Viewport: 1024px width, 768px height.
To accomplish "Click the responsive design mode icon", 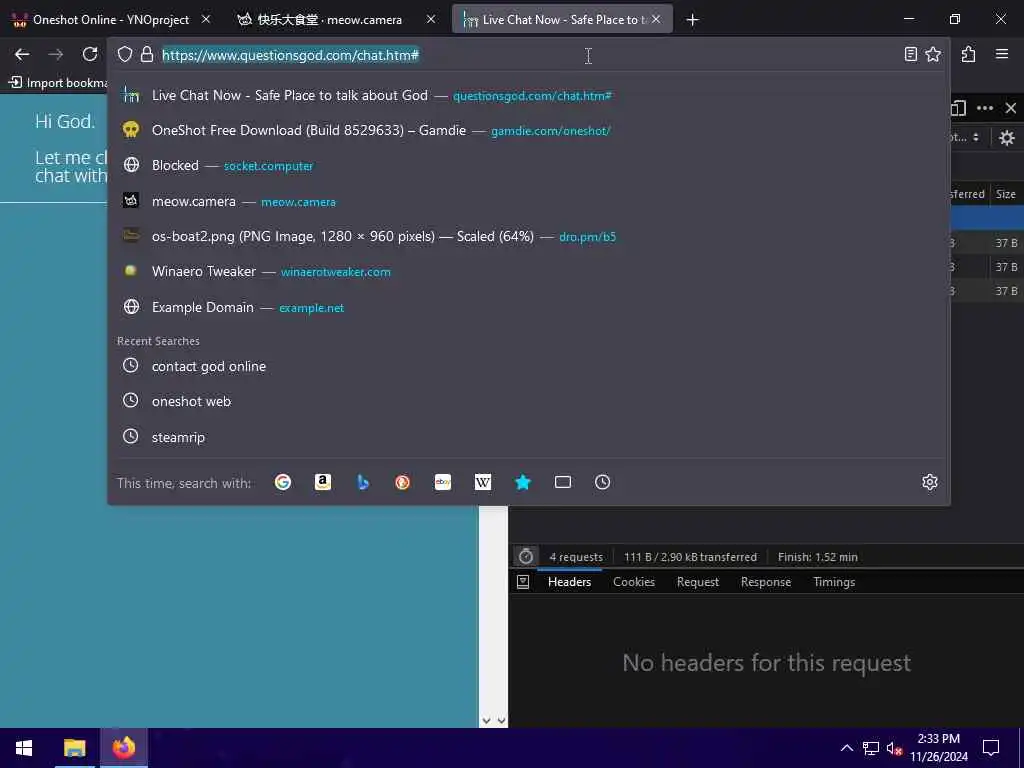I will (958, 108).
